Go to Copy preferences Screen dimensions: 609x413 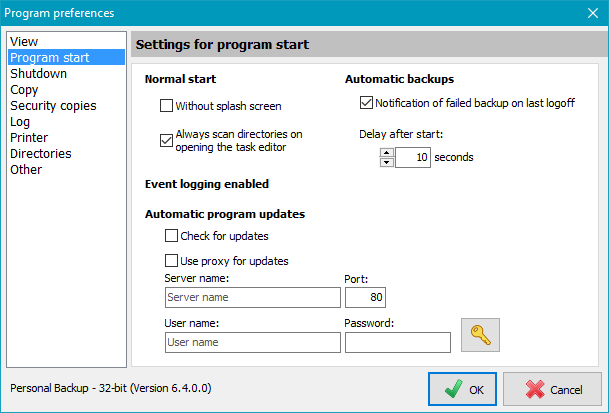[66, 89]
